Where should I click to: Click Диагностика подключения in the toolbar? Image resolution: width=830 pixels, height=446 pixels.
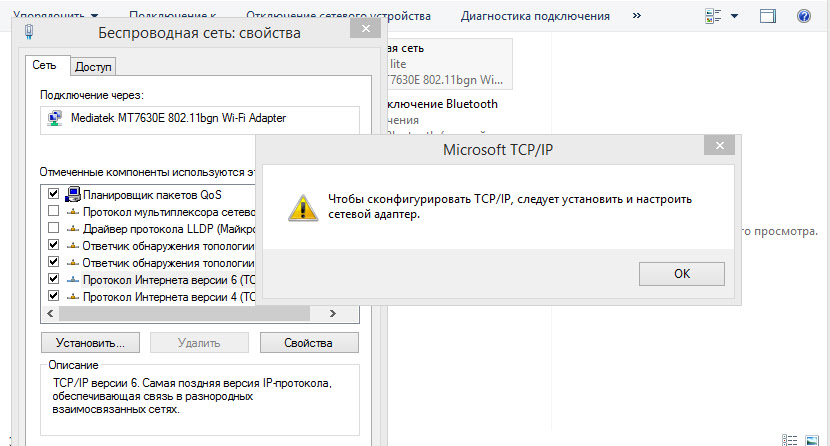pyautogui.click(x=535, y=16)
